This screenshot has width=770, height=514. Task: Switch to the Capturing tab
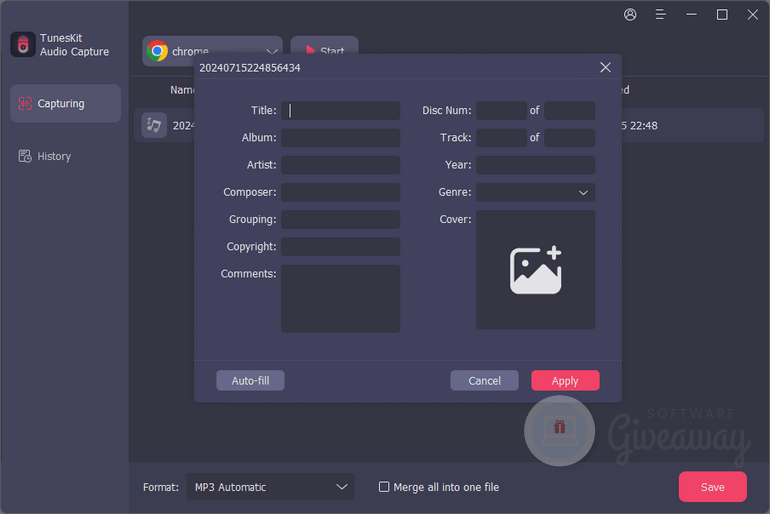coord(65,104)
